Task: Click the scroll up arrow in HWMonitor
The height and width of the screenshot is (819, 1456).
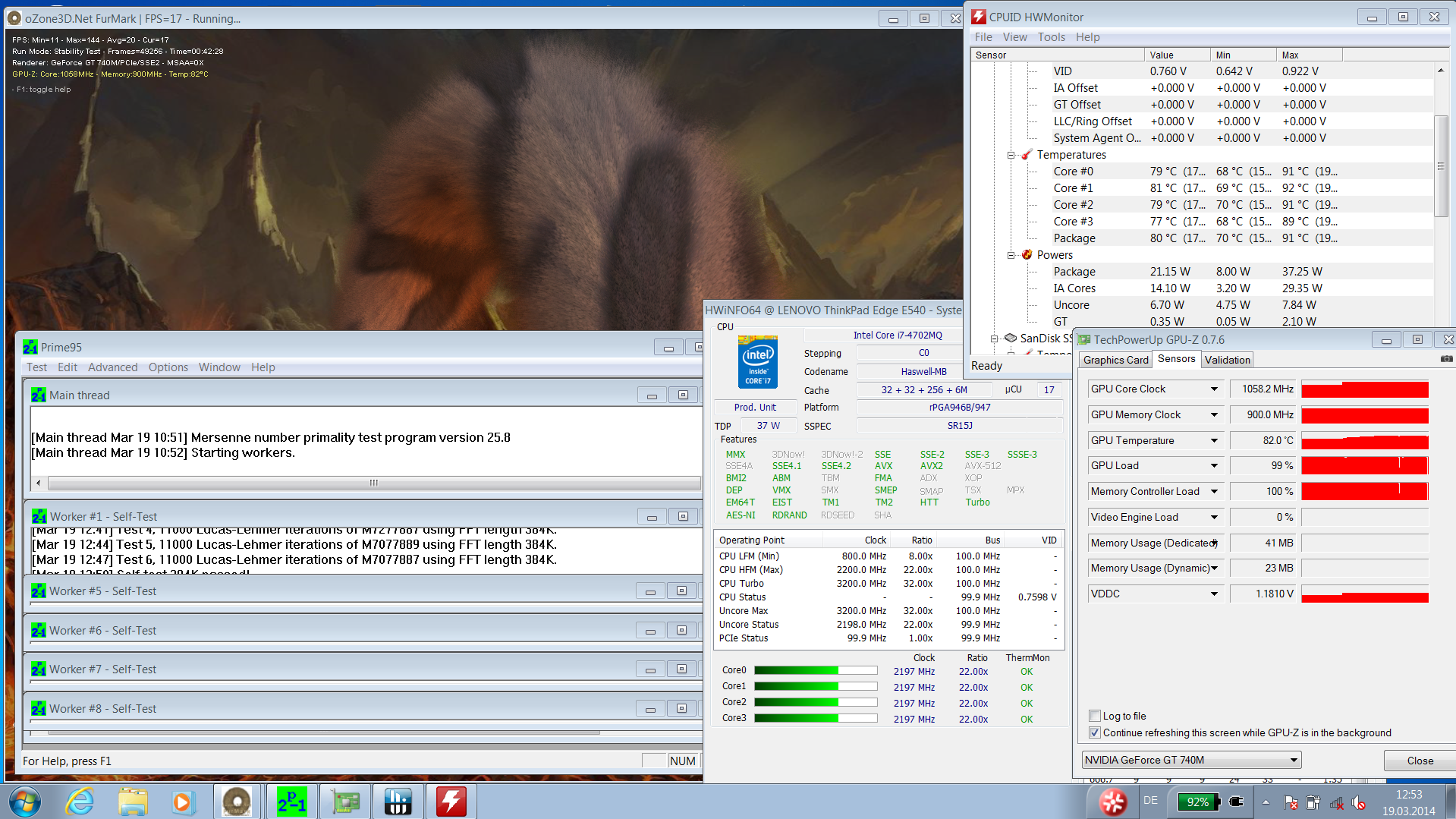Action: coord(1441,70)
